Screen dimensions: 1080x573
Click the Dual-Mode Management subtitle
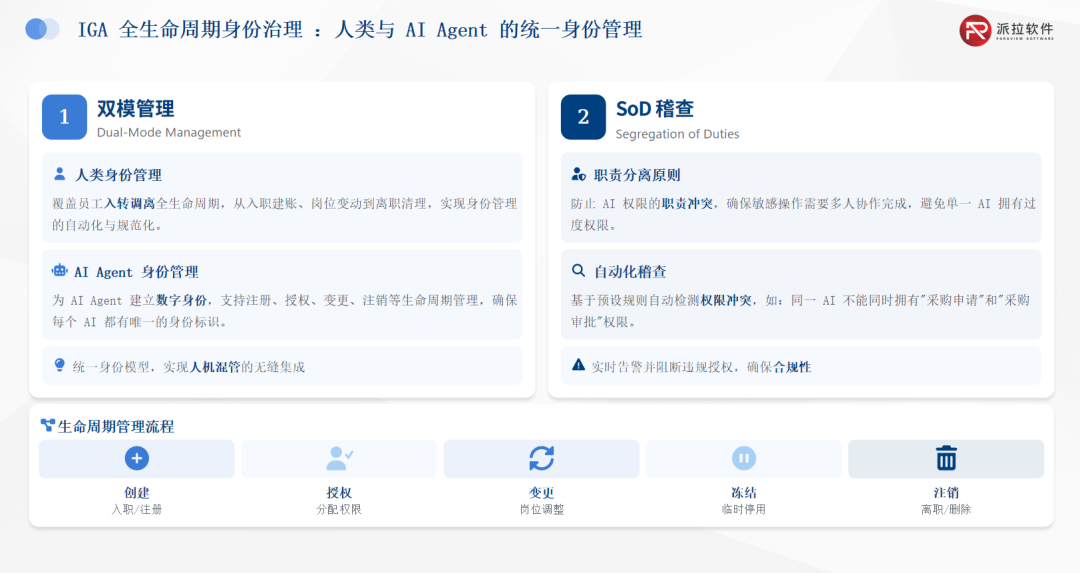tap(169, 132)
